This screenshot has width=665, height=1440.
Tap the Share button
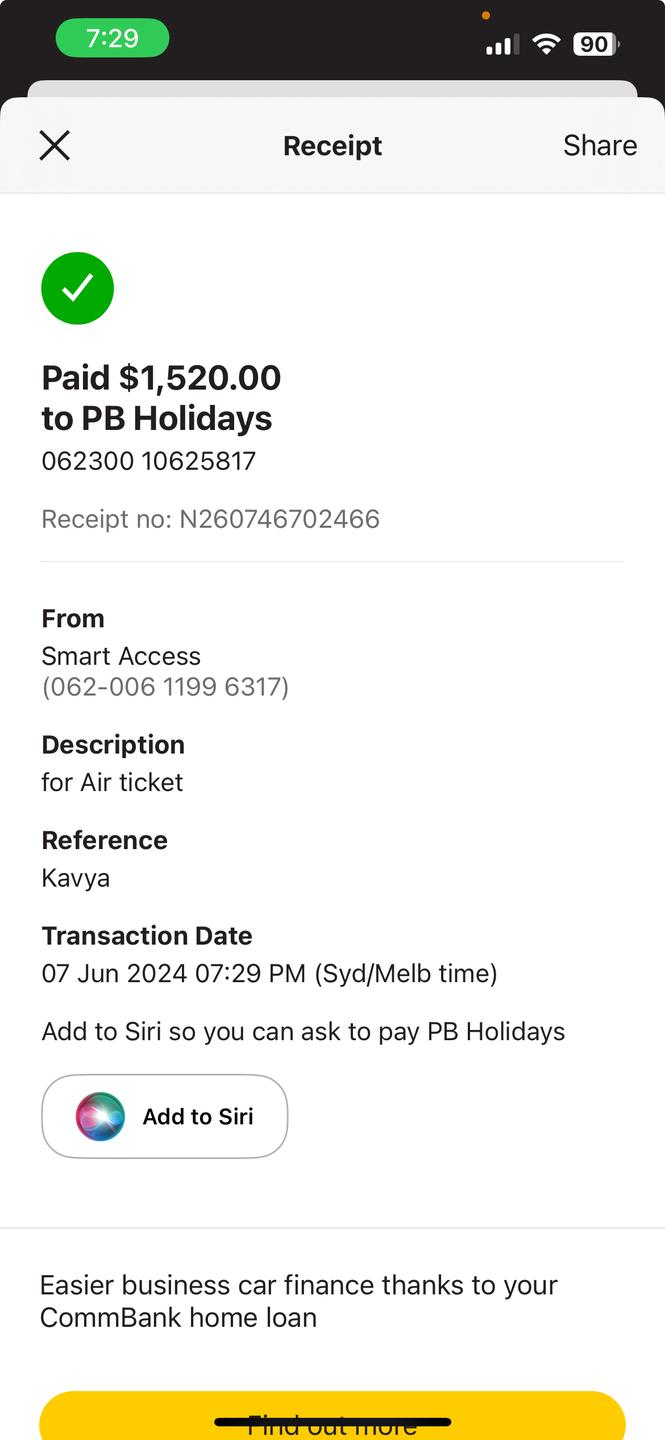coord(599,146)
